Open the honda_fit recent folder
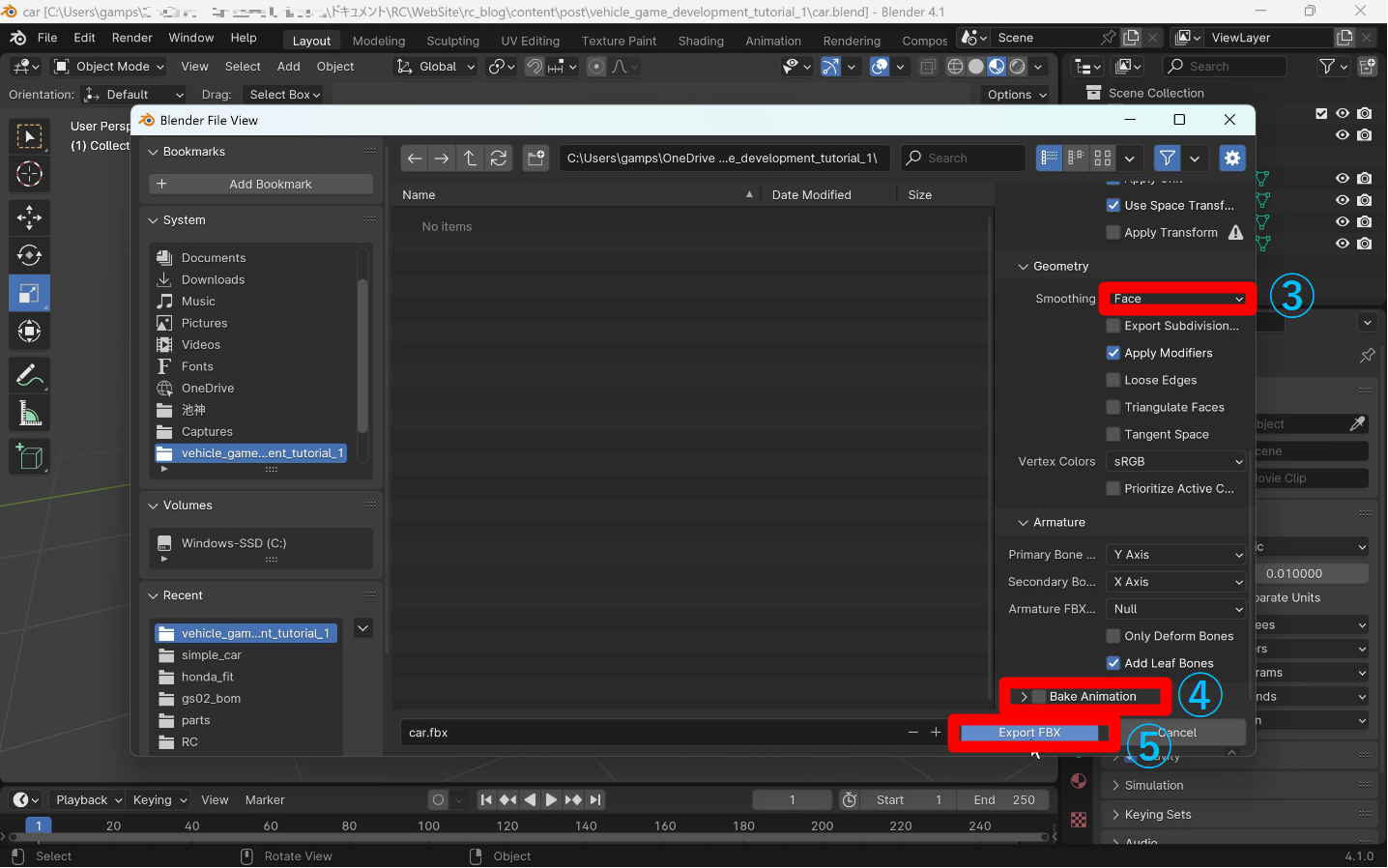The width and height of the screenshot is (1388, 868). pos(207,678)
